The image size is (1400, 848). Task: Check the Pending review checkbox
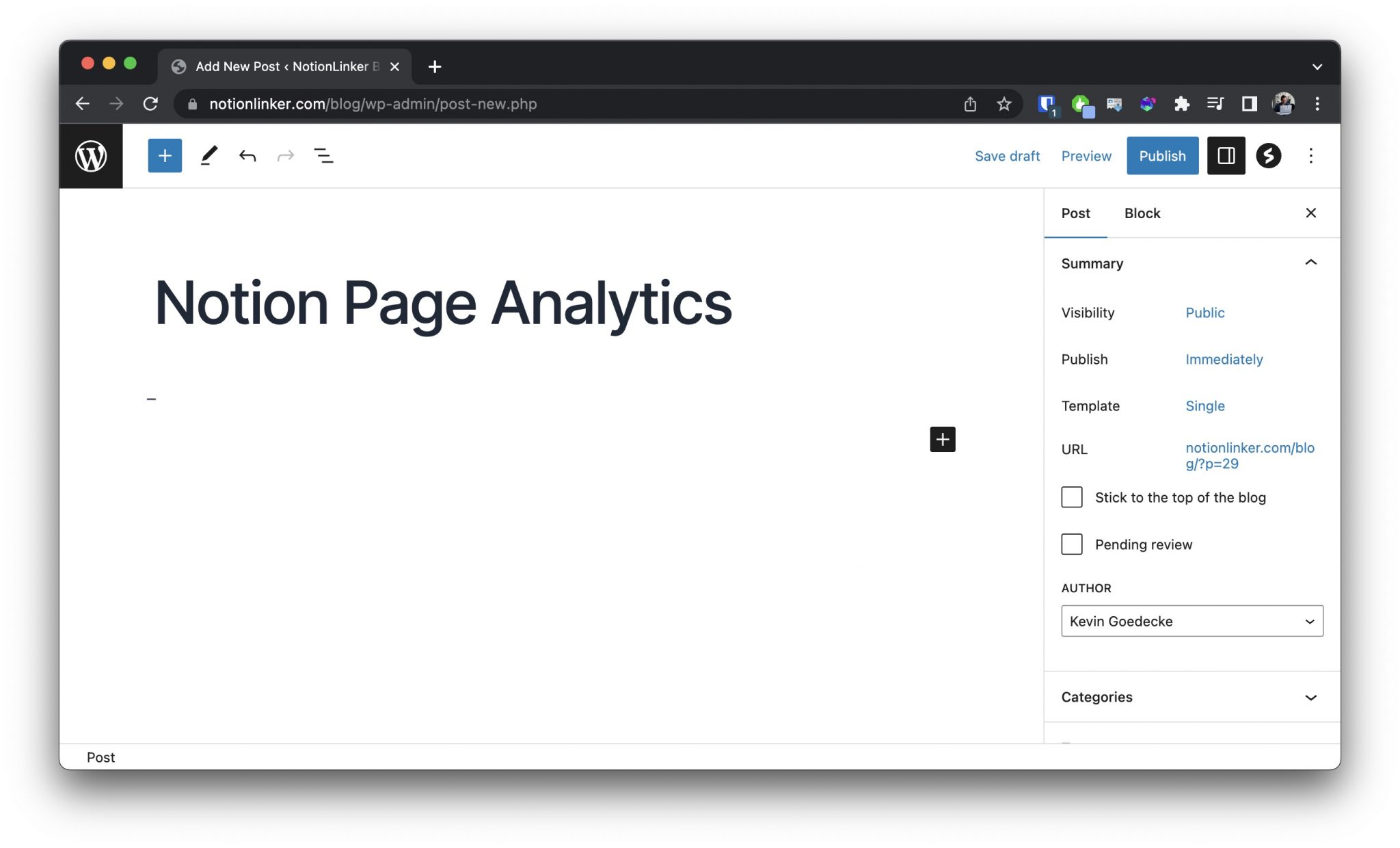click(x=1071, y=544)
